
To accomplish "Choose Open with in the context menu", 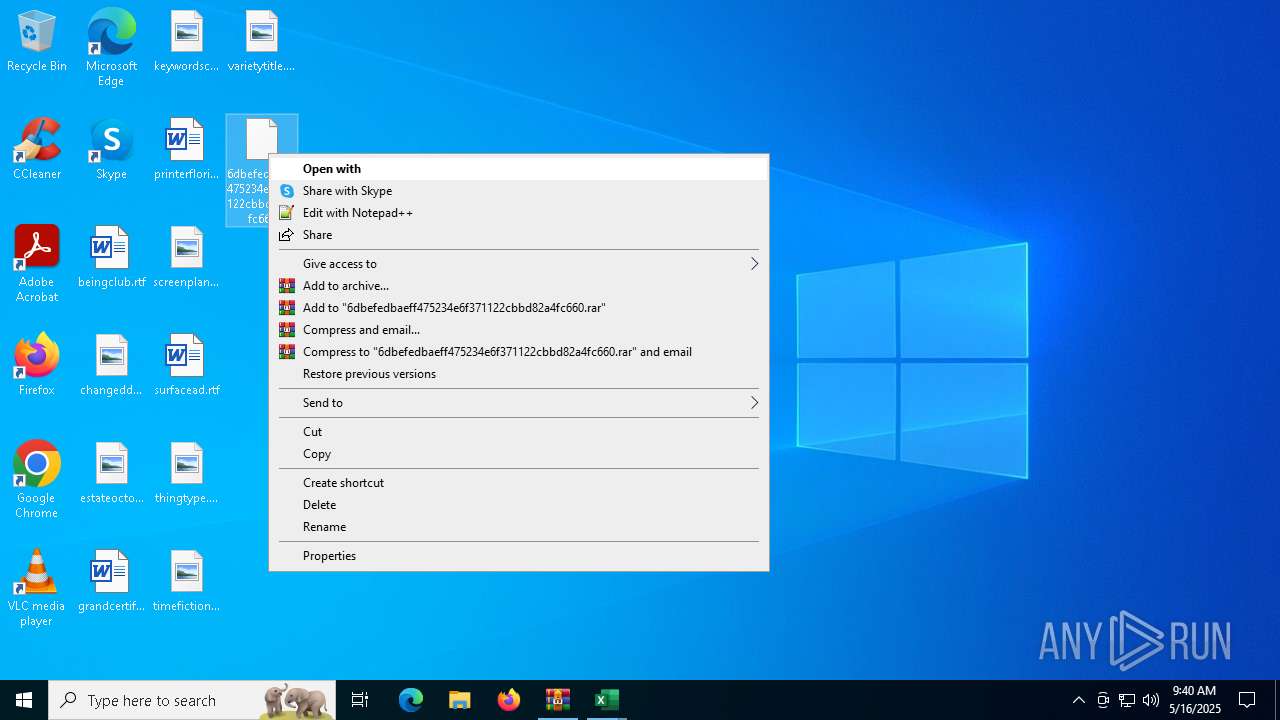I will pos(519,169).
